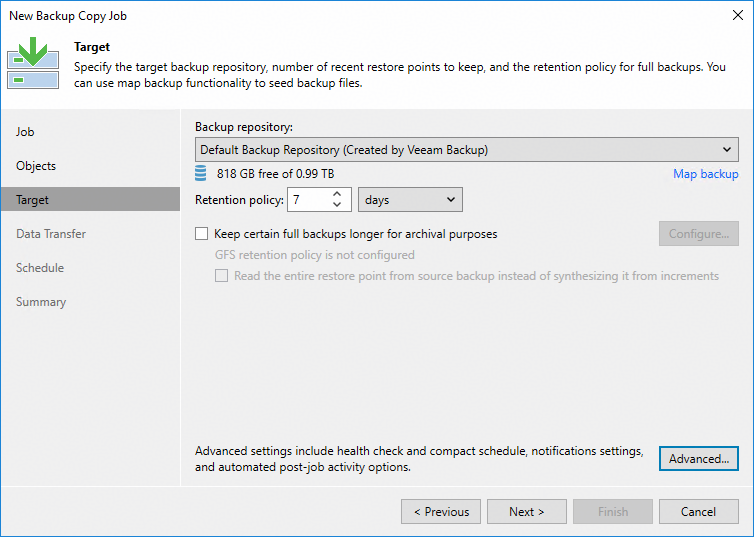Go to the Job wizard step
This screenshot has height=537, width=754.
26,132
